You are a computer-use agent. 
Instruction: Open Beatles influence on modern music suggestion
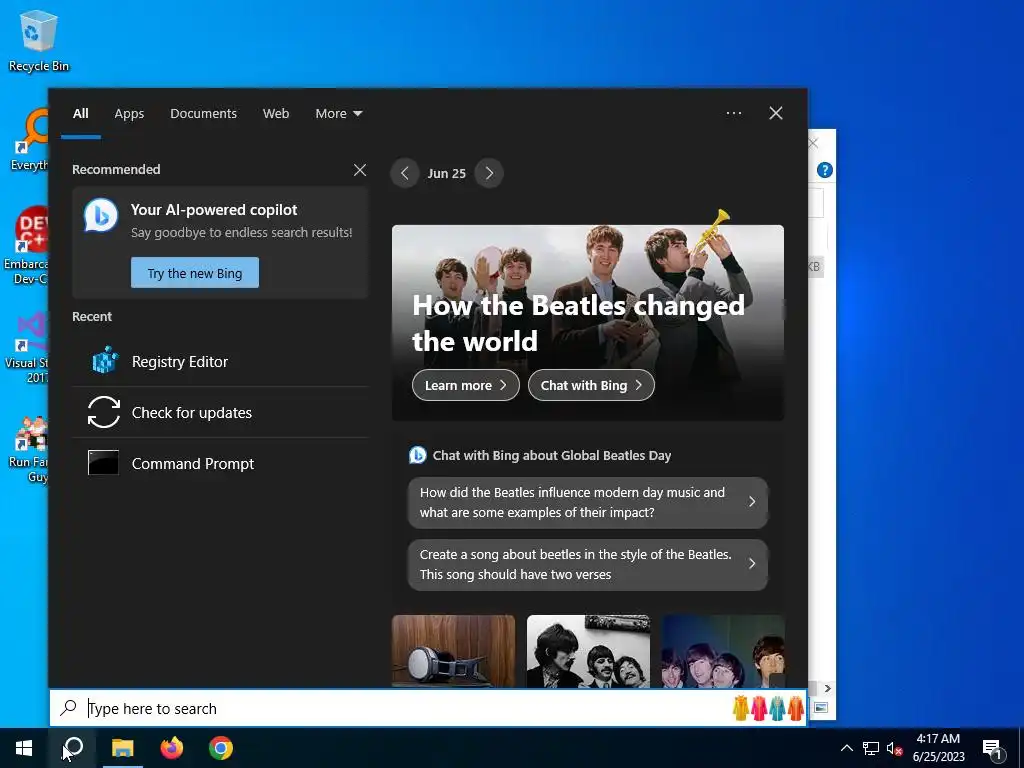(588, 502)
